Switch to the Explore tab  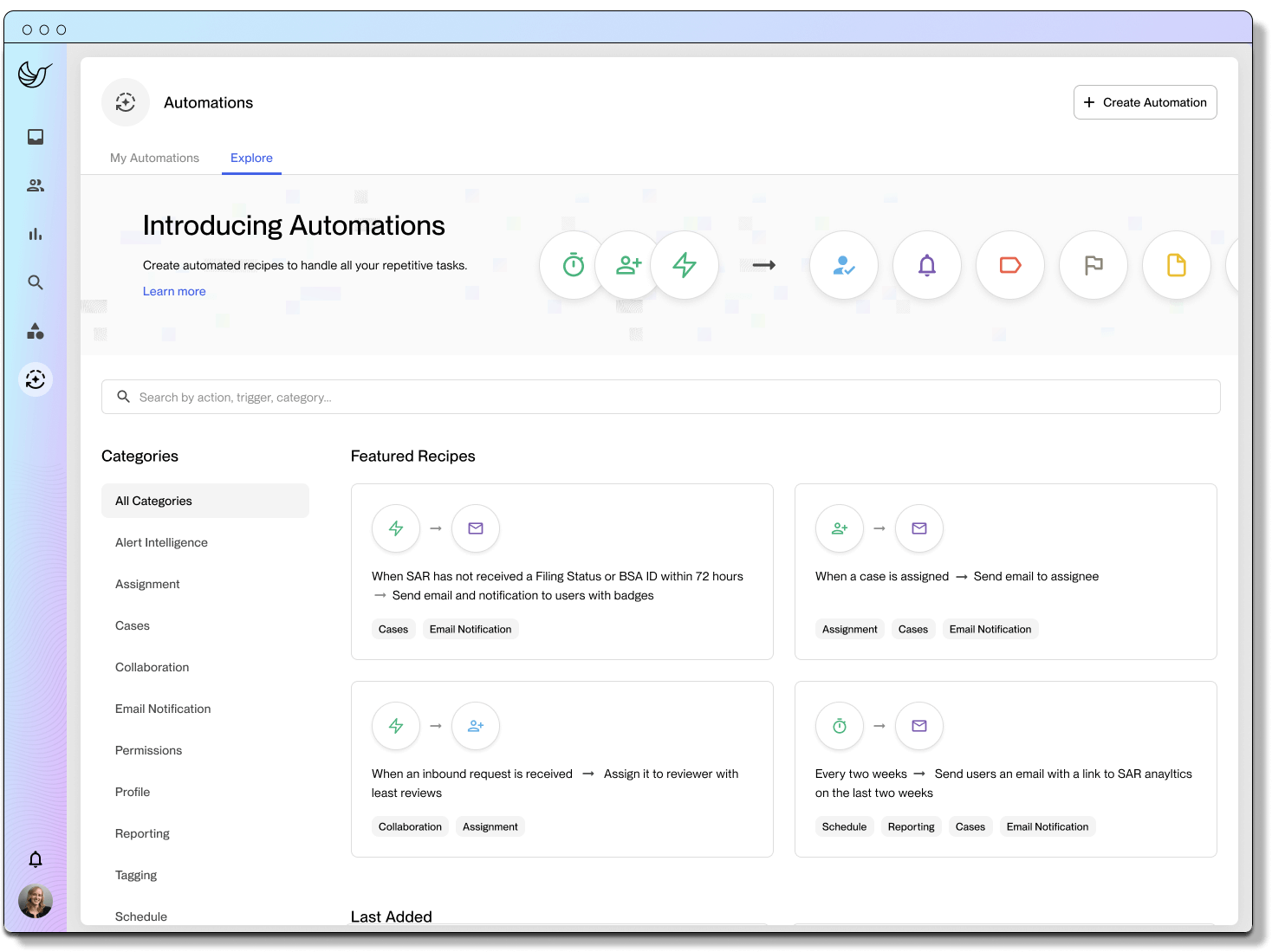251,158
